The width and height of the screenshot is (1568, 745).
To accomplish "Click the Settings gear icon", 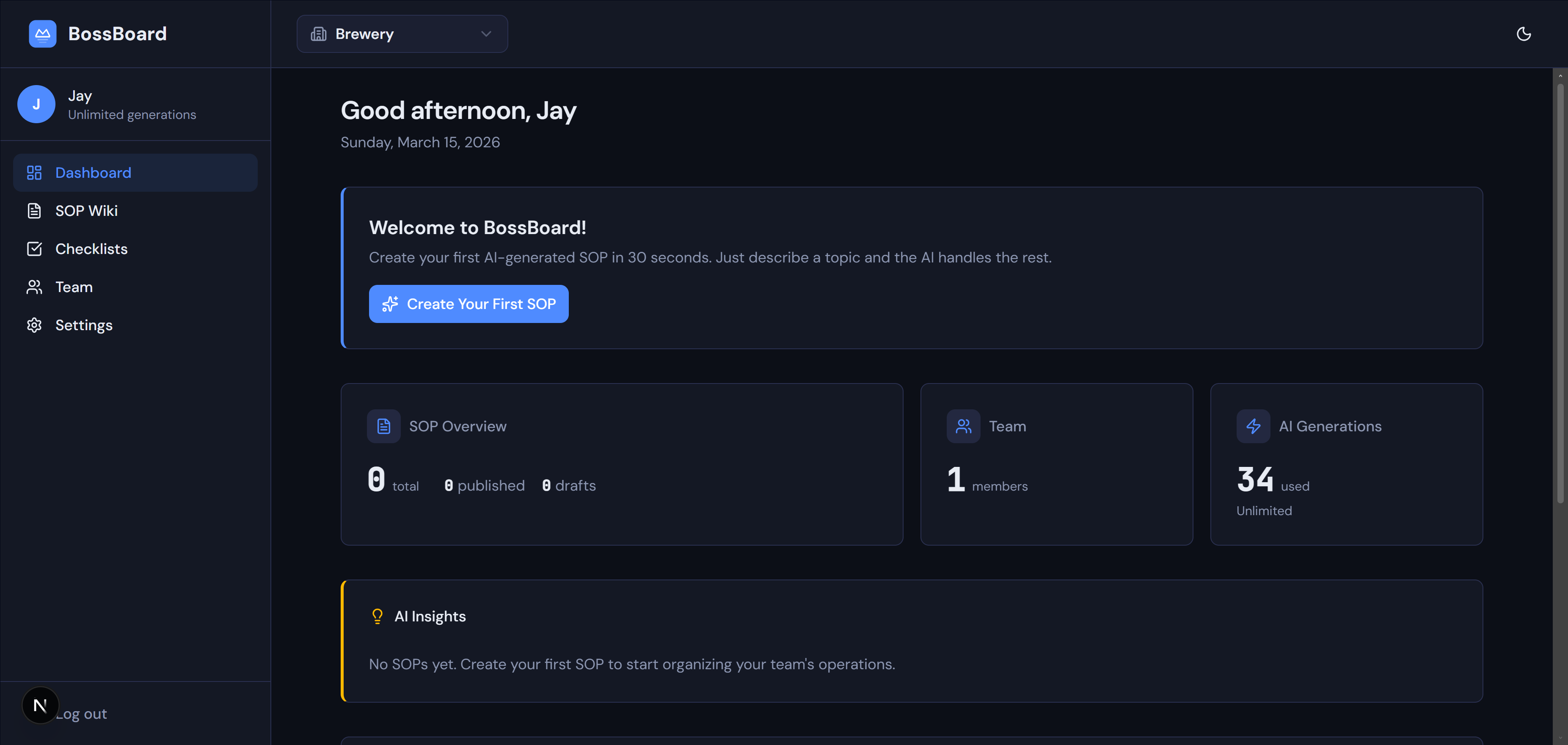I will coord(34,325).
